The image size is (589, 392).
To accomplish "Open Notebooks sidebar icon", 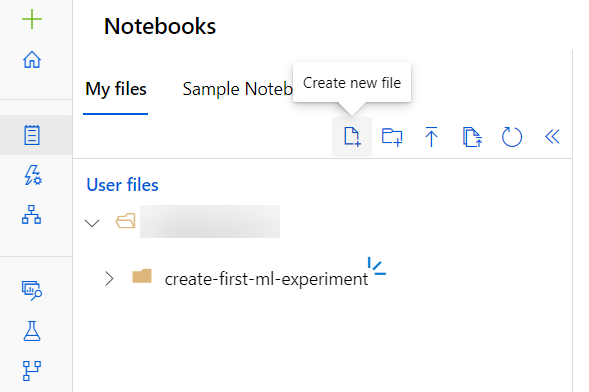I will tap(32, 135).
